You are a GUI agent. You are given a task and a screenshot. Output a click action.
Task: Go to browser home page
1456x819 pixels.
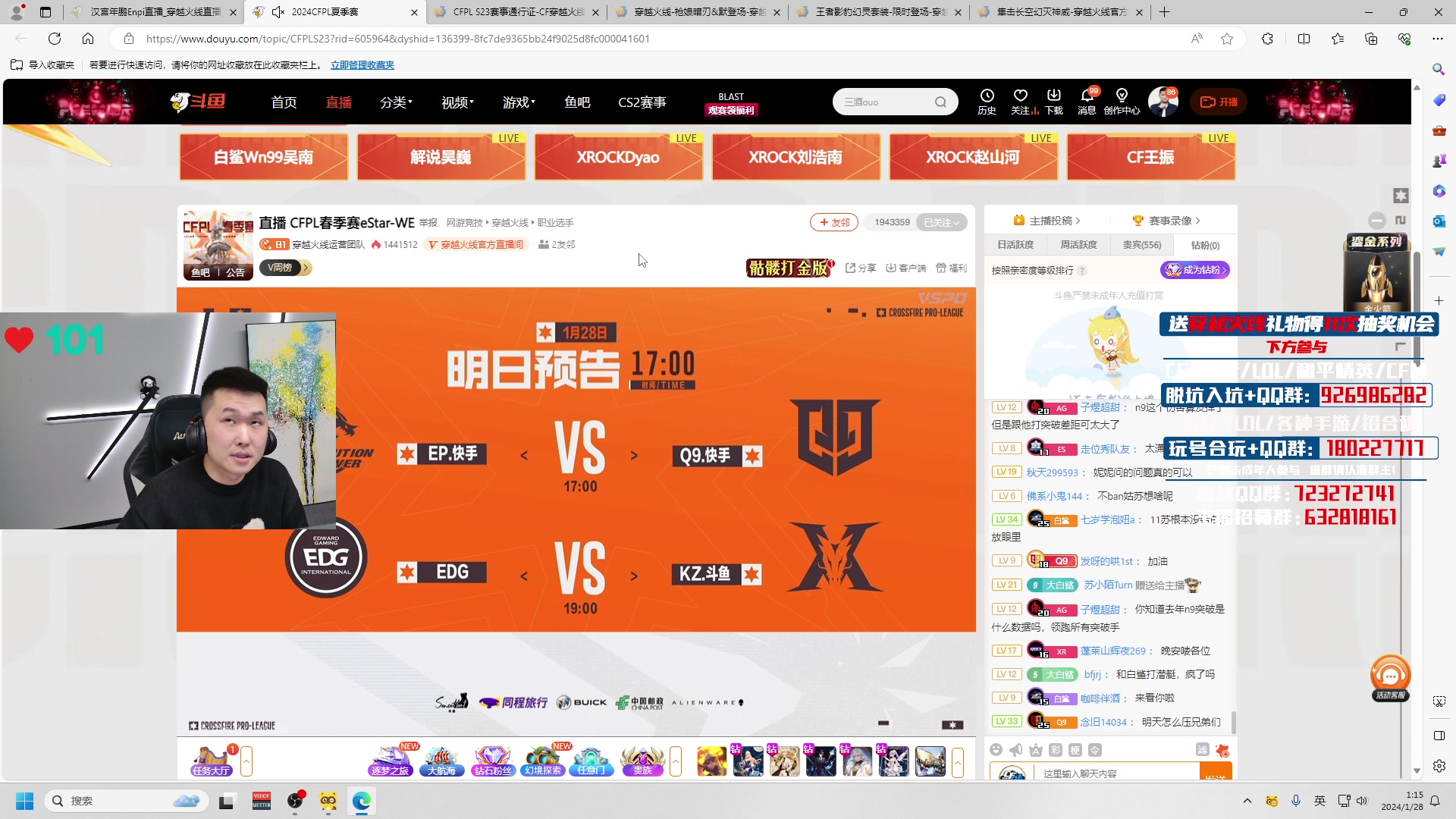point(88,39)
